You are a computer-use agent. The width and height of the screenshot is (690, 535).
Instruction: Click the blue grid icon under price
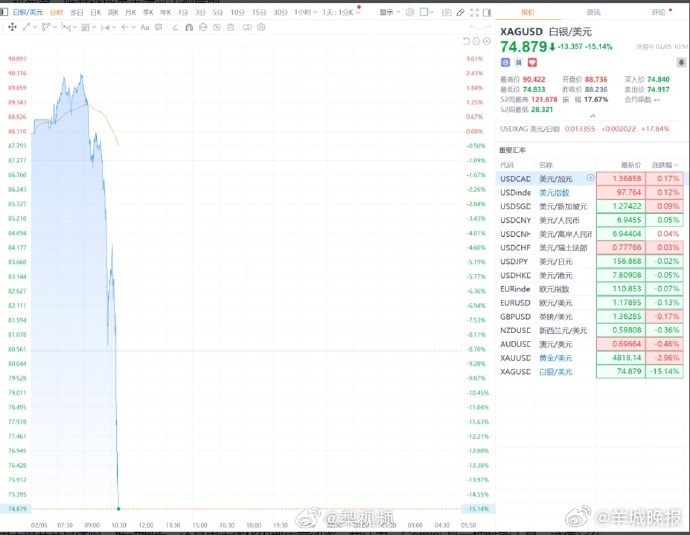(505, 62)
